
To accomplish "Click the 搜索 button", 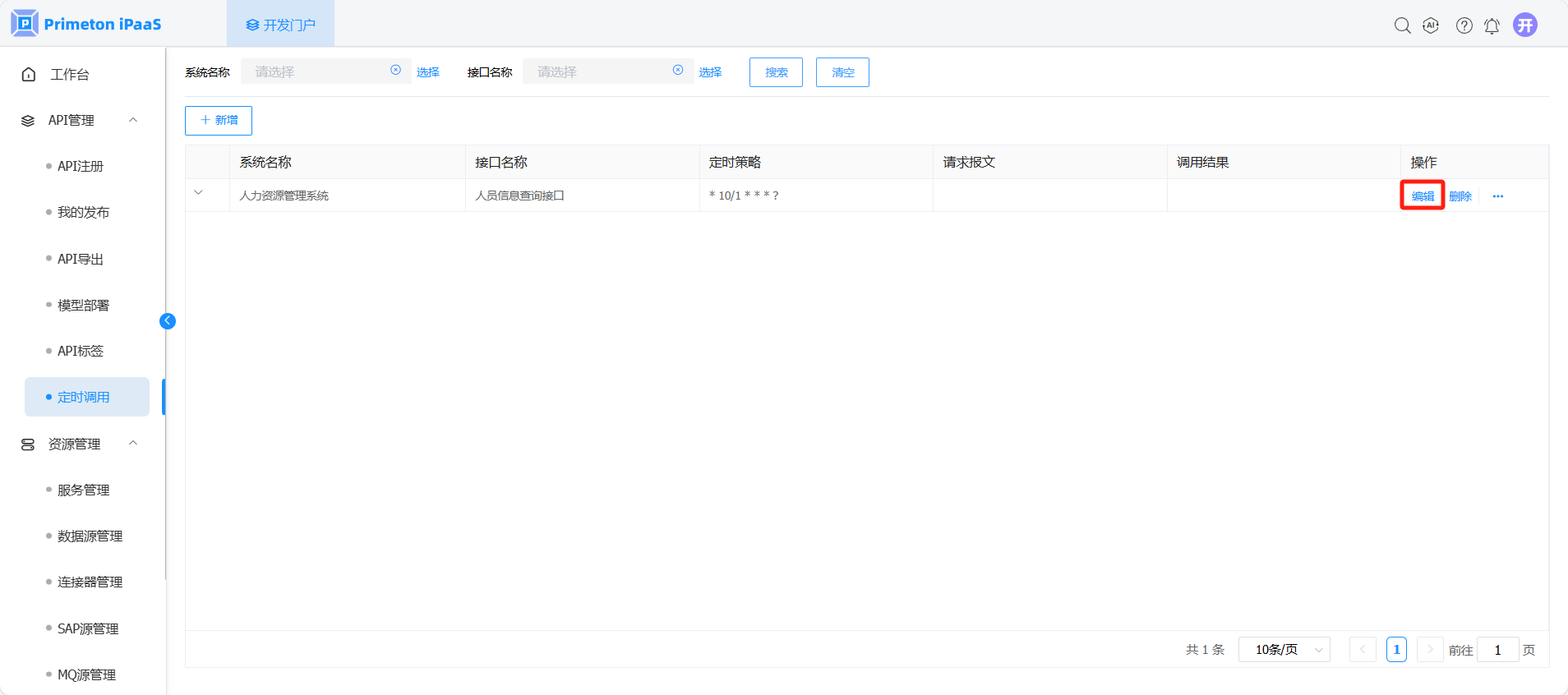I will pos(776,72).
